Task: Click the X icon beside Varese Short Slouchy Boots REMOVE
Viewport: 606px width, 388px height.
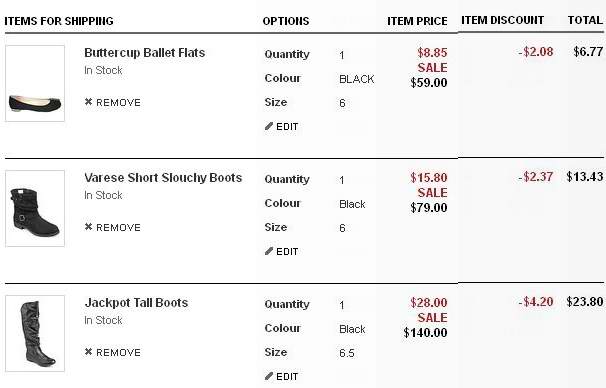Action: click(x=89, y=226)
